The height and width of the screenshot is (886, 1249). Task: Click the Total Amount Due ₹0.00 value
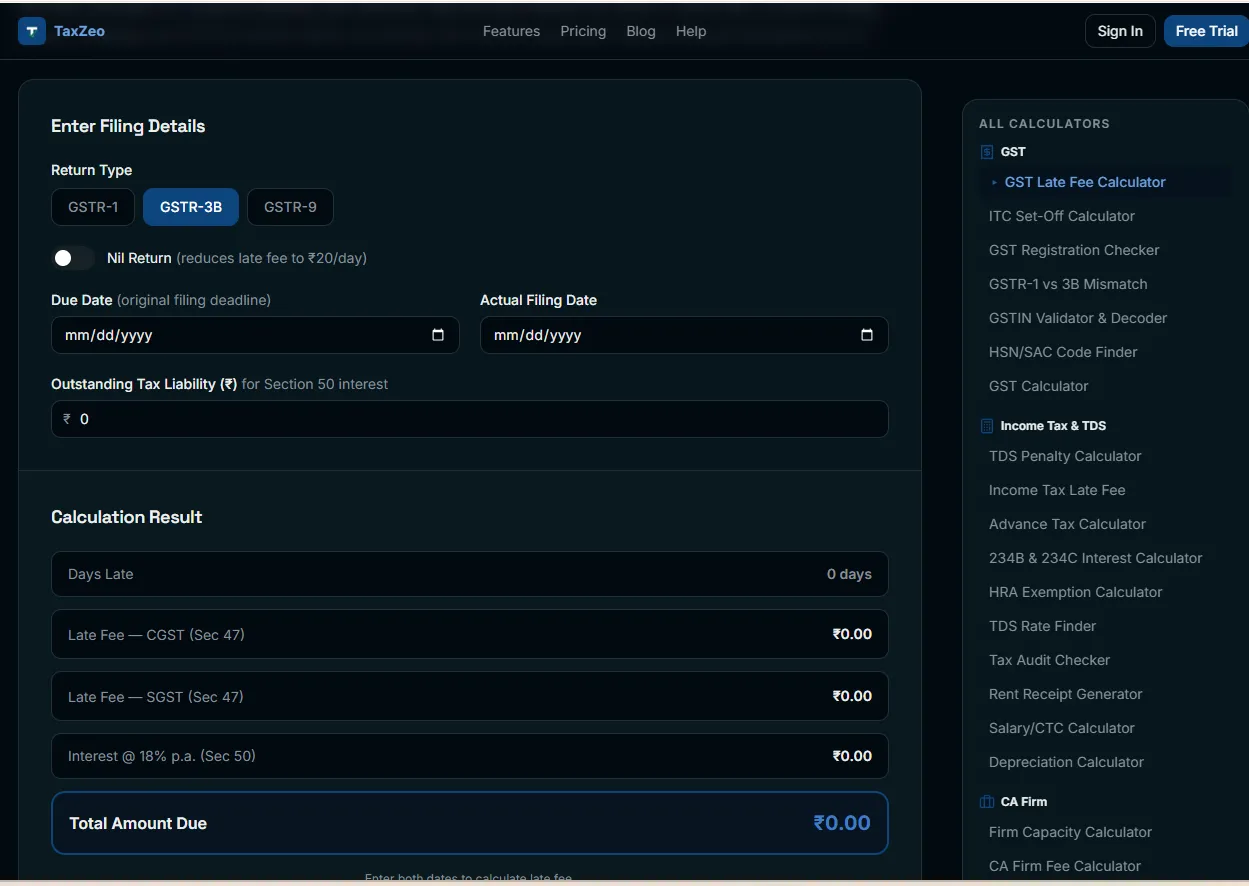click(842, 823)
